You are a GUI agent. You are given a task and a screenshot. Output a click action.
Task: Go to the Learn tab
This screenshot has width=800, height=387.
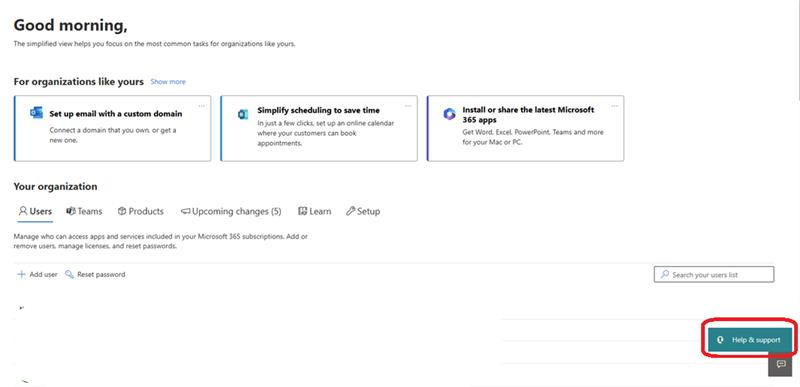(x=315, y=211)
